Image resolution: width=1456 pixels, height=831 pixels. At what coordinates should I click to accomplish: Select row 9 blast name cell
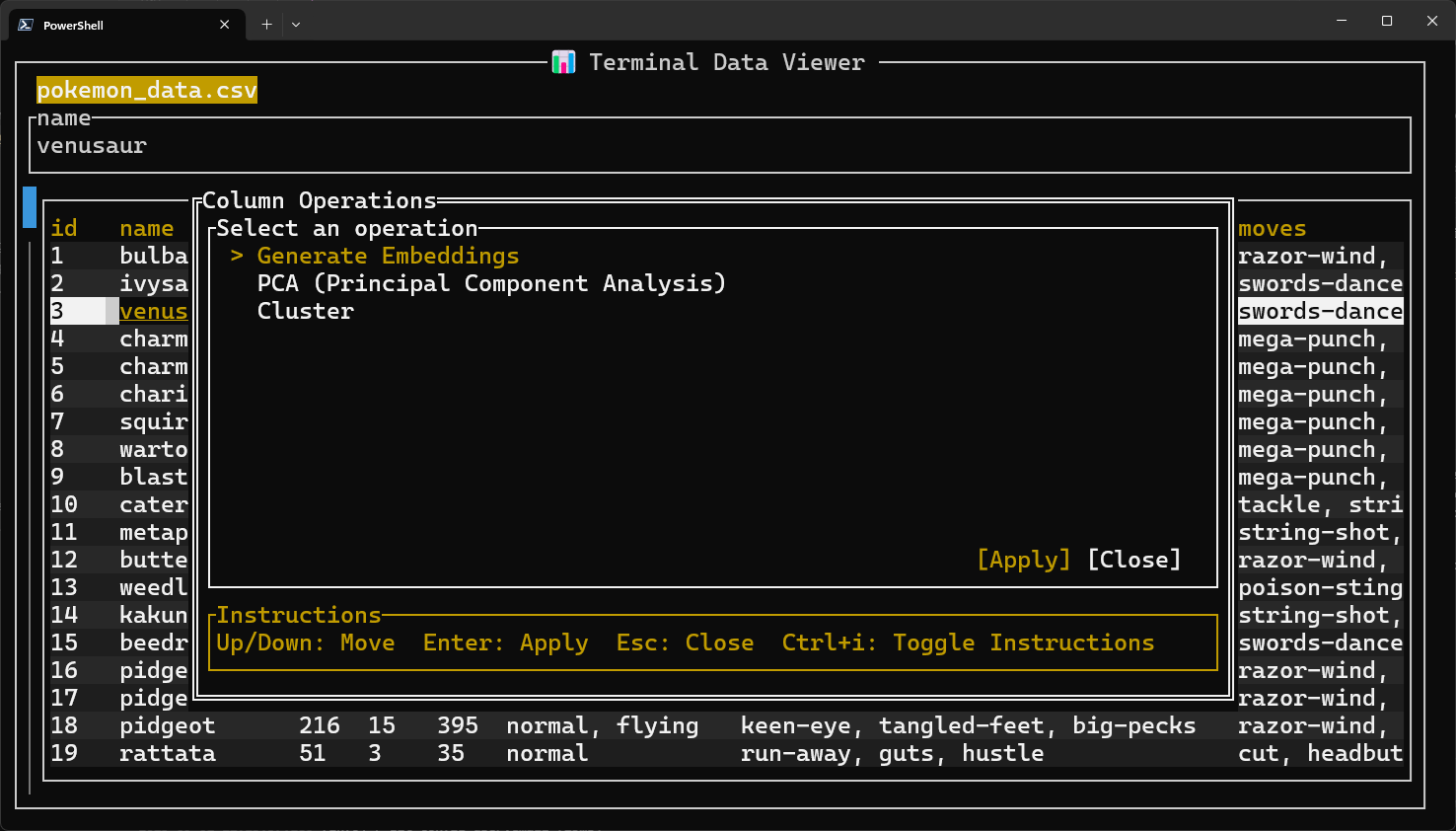tap(154, 477)
